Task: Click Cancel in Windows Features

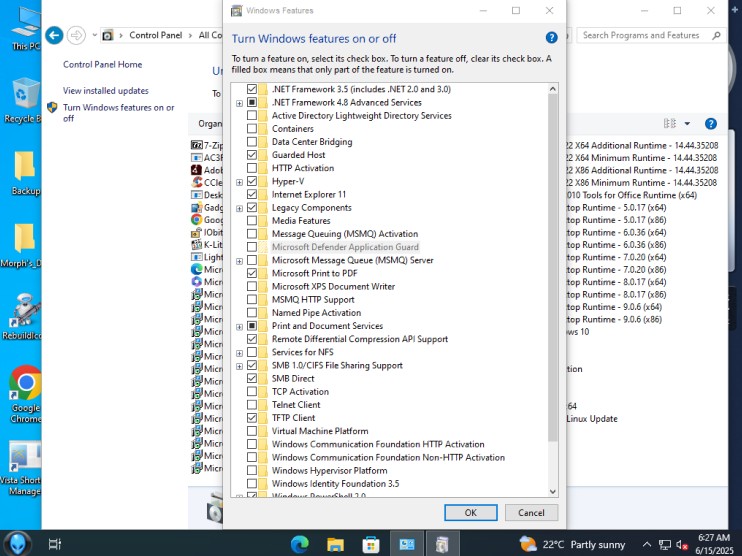Action: click(531, 512)
